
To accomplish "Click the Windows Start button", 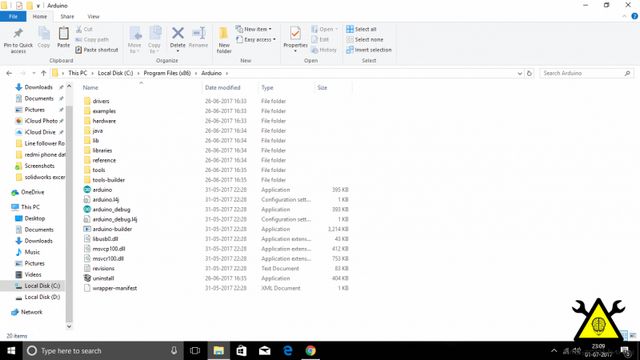I will 11,351.
